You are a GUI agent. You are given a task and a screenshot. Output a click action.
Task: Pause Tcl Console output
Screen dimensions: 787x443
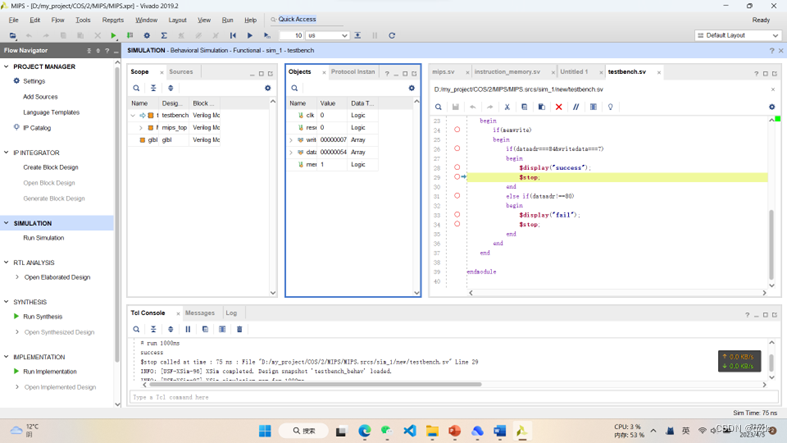coord(188,329)
